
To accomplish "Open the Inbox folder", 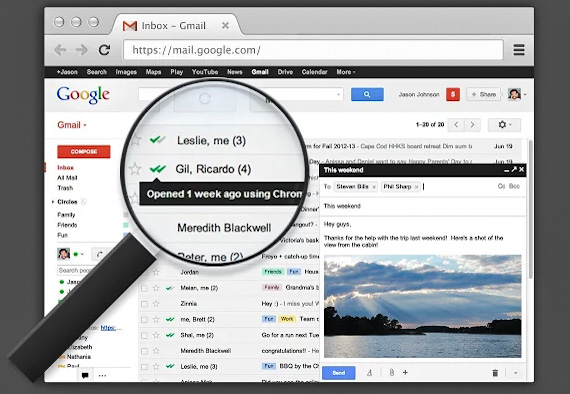I will (65, 168).
